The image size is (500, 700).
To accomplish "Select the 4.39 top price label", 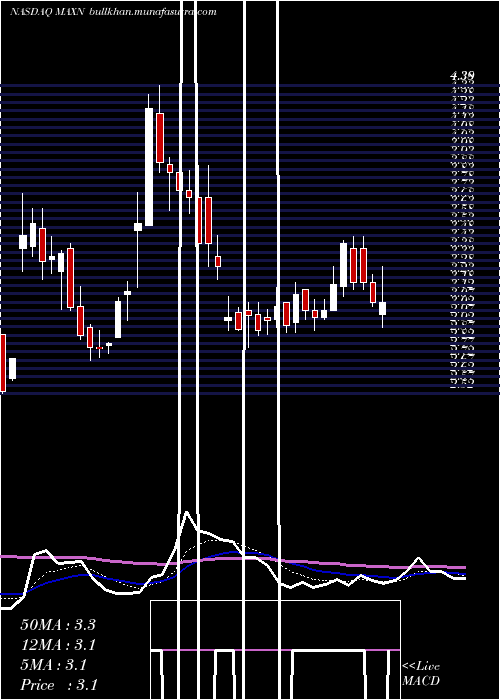I will pyautogui.click(x=462, y=76).
